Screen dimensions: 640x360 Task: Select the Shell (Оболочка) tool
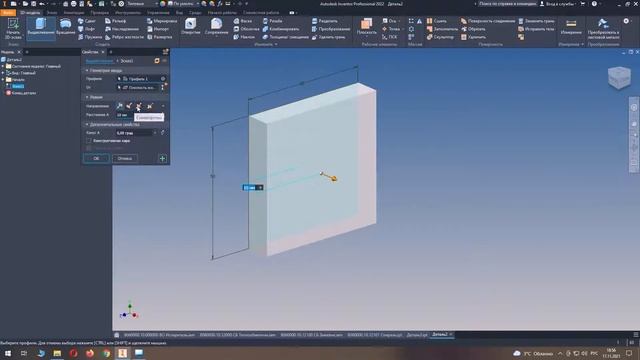247,29
